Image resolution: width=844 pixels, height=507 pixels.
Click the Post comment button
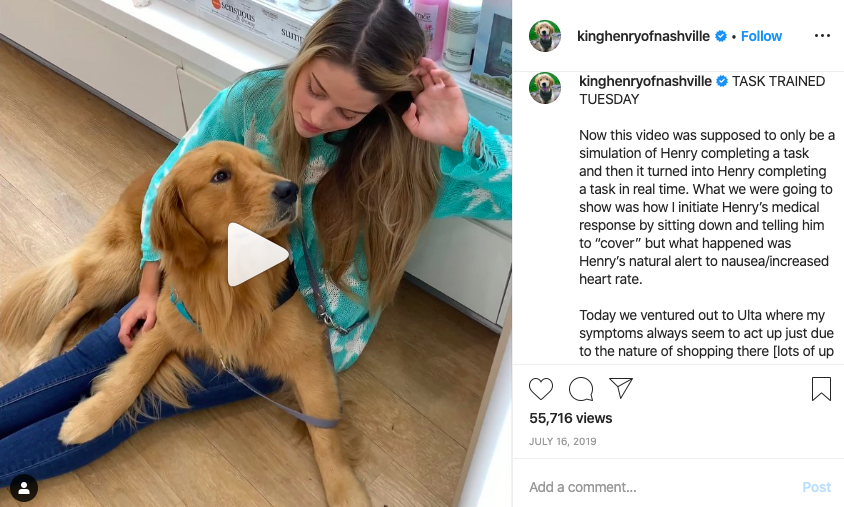pos(817,487)
